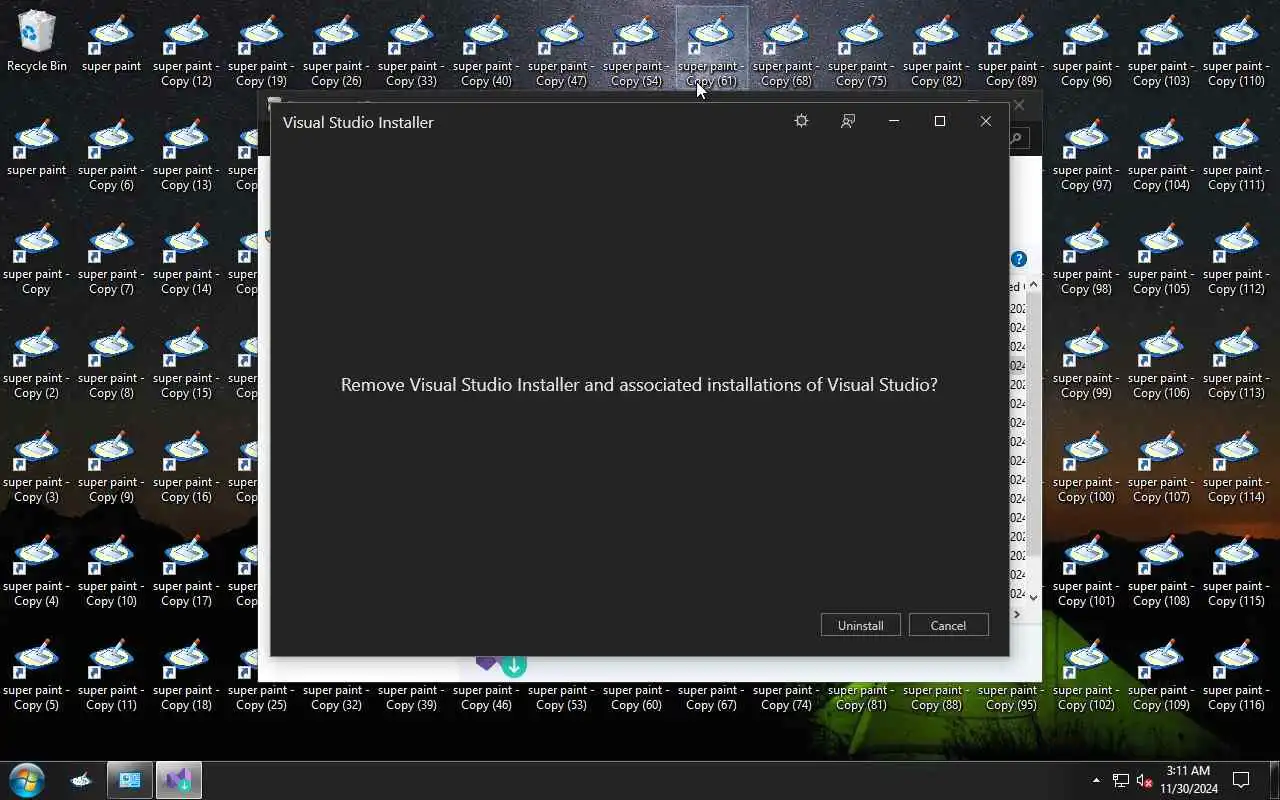Select 'super paint - Copy (5)' shortcut
The width and height of the screenshot is (1280, 800).
click(36, 674)
